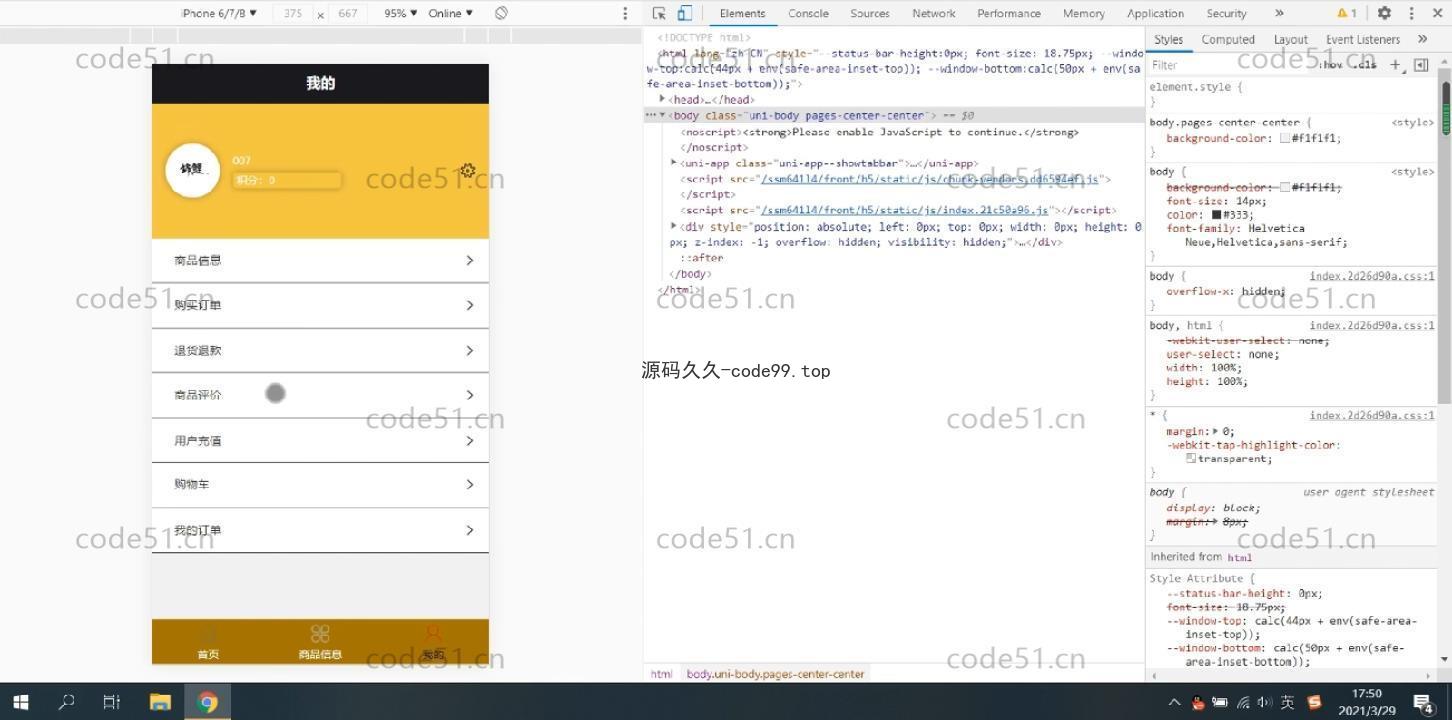Viewport: 1452px width, 720px height.
Task: Rotate the device orientation icon
Action: 501,13
